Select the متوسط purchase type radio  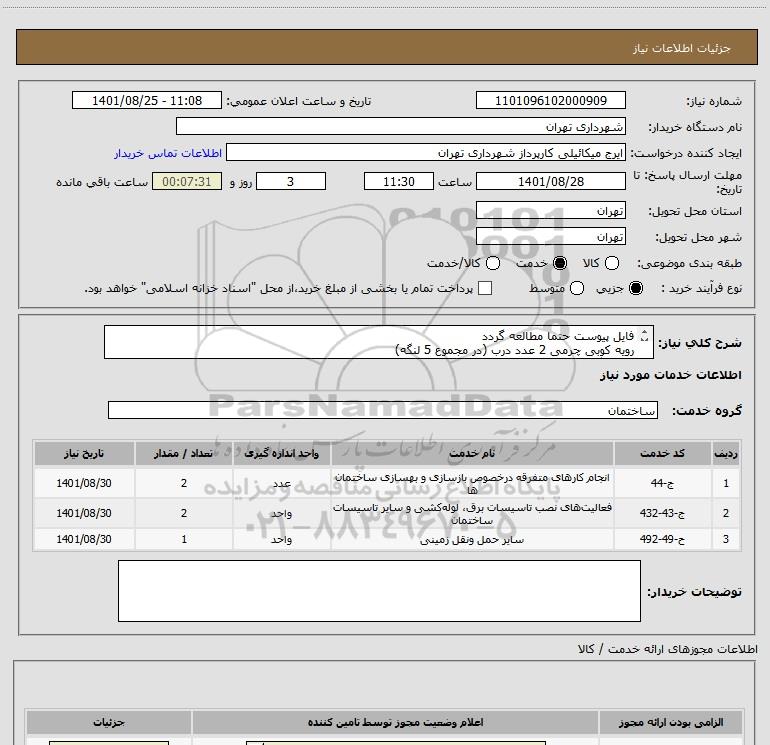pyautogui.click(x=577, y=288)
